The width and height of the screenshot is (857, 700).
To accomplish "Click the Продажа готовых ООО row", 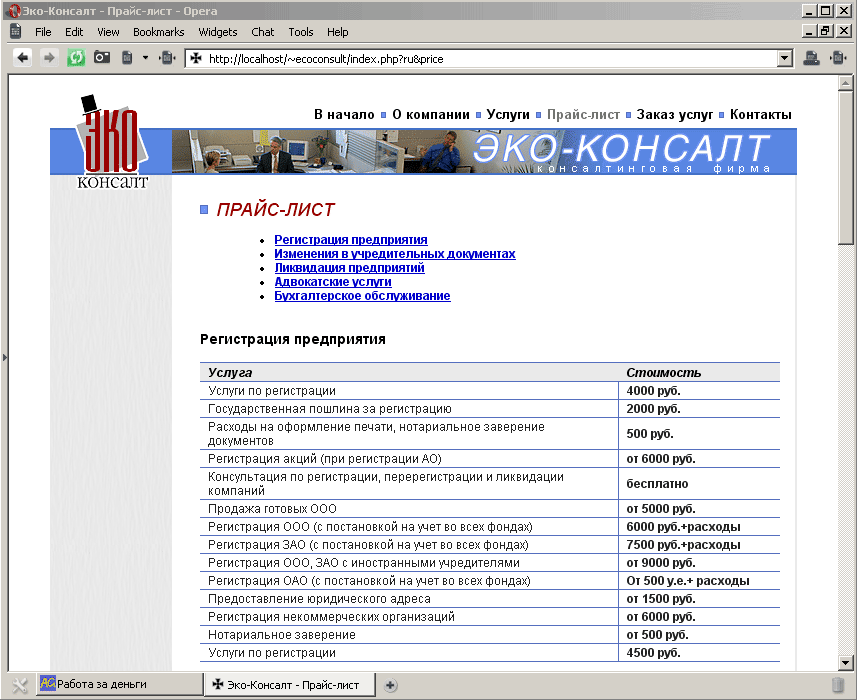I will click(489, 509).
